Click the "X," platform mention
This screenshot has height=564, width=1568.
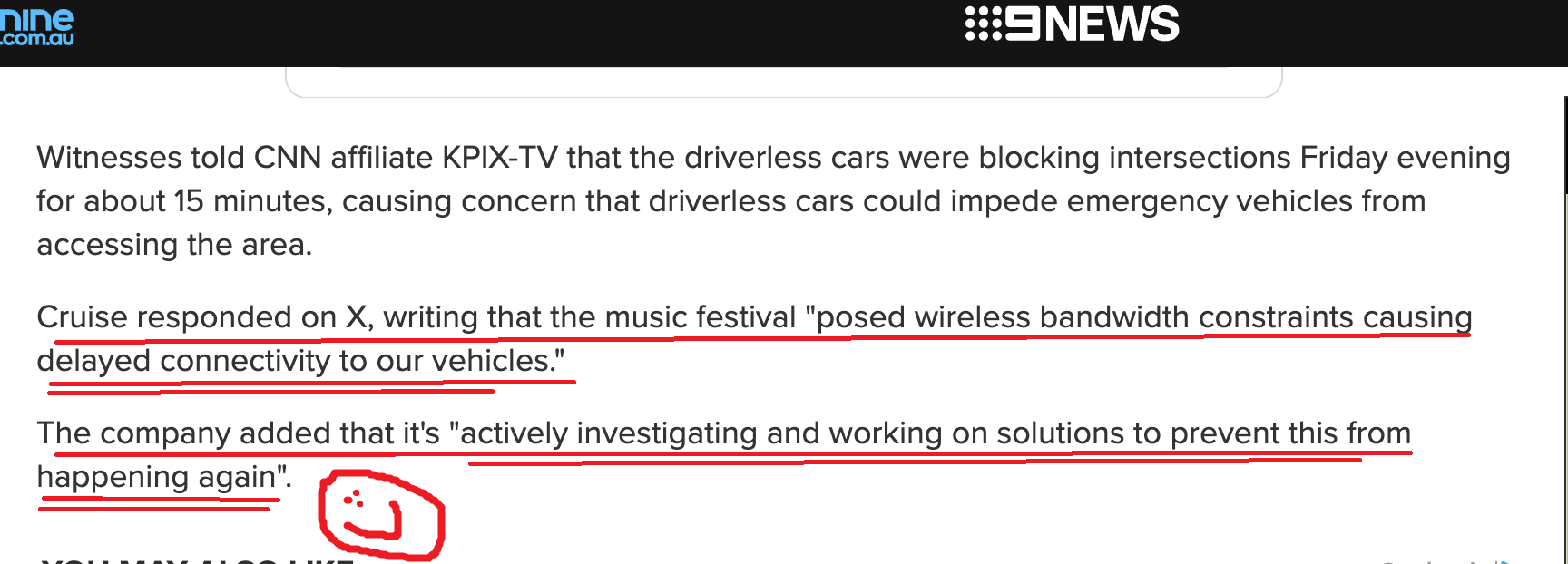[x=359, y=317]
